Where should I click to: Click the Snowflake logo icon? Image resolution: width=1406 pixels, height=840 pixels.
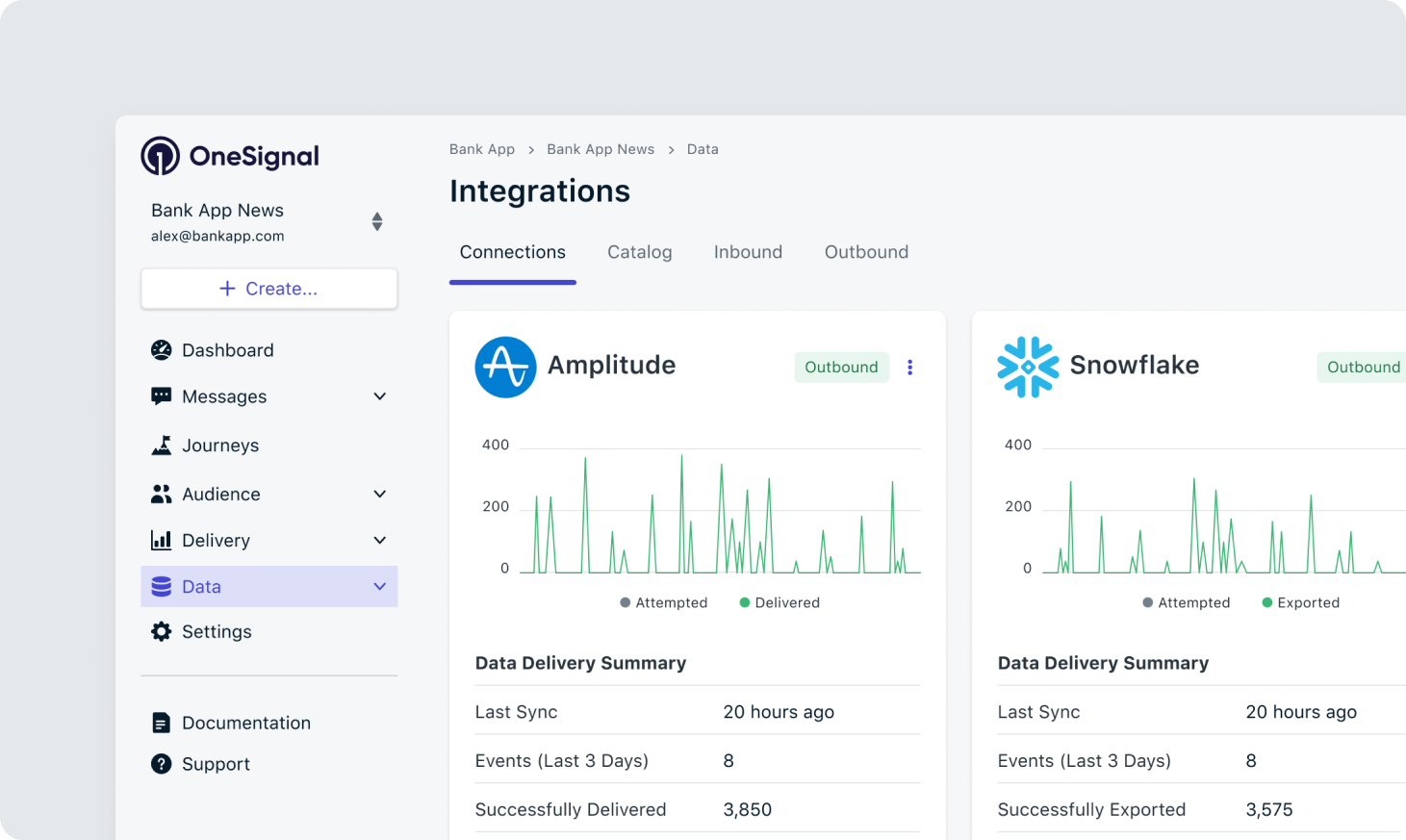(x=1028, y=367)
